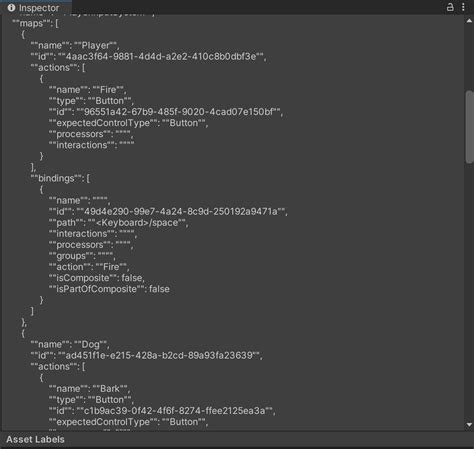Click the scrollbar up arrow
474x449 pixels.
469,21
